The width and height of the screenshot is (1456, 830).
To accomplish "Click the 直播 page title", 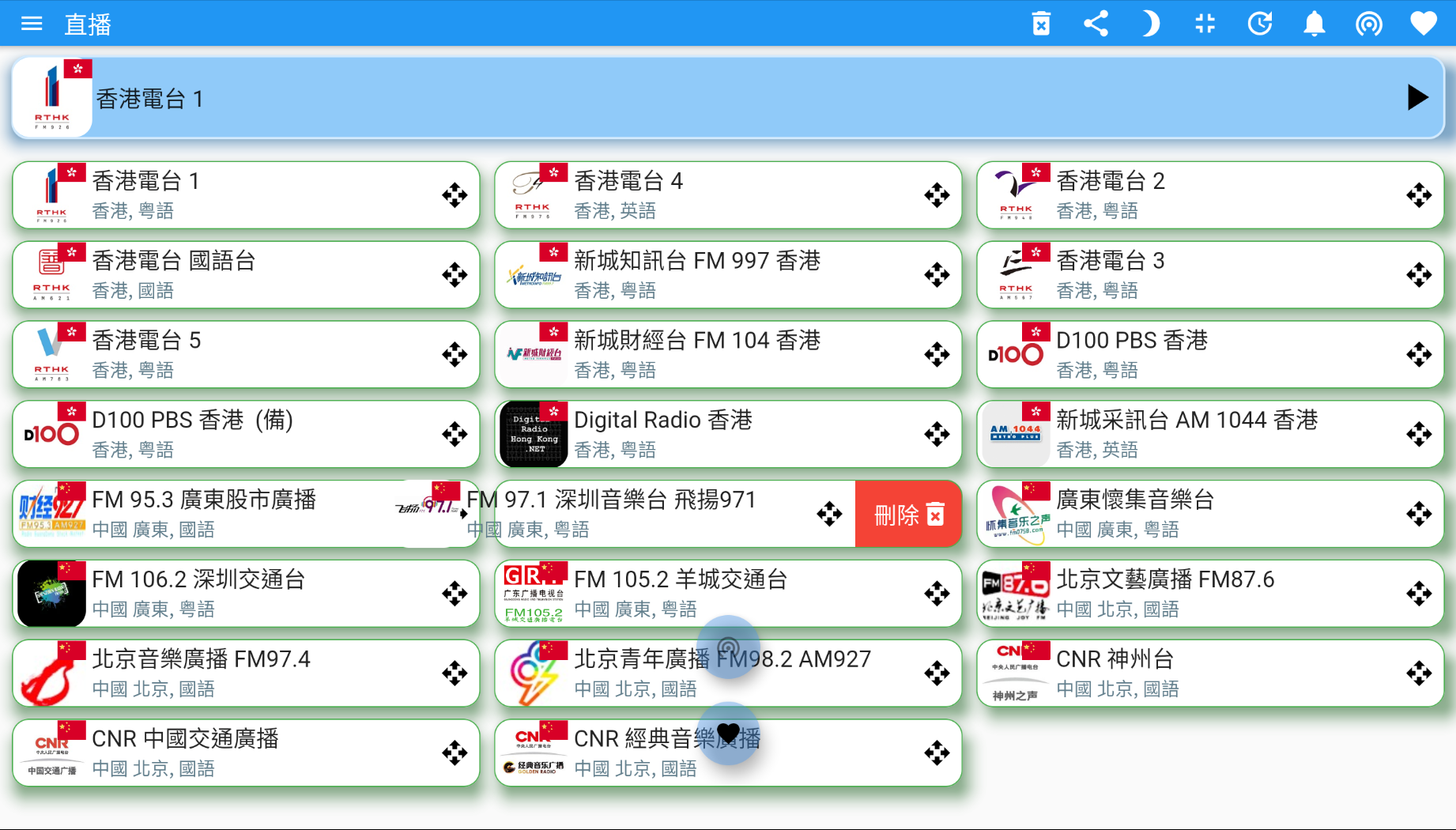I will (x=88, y=25).
